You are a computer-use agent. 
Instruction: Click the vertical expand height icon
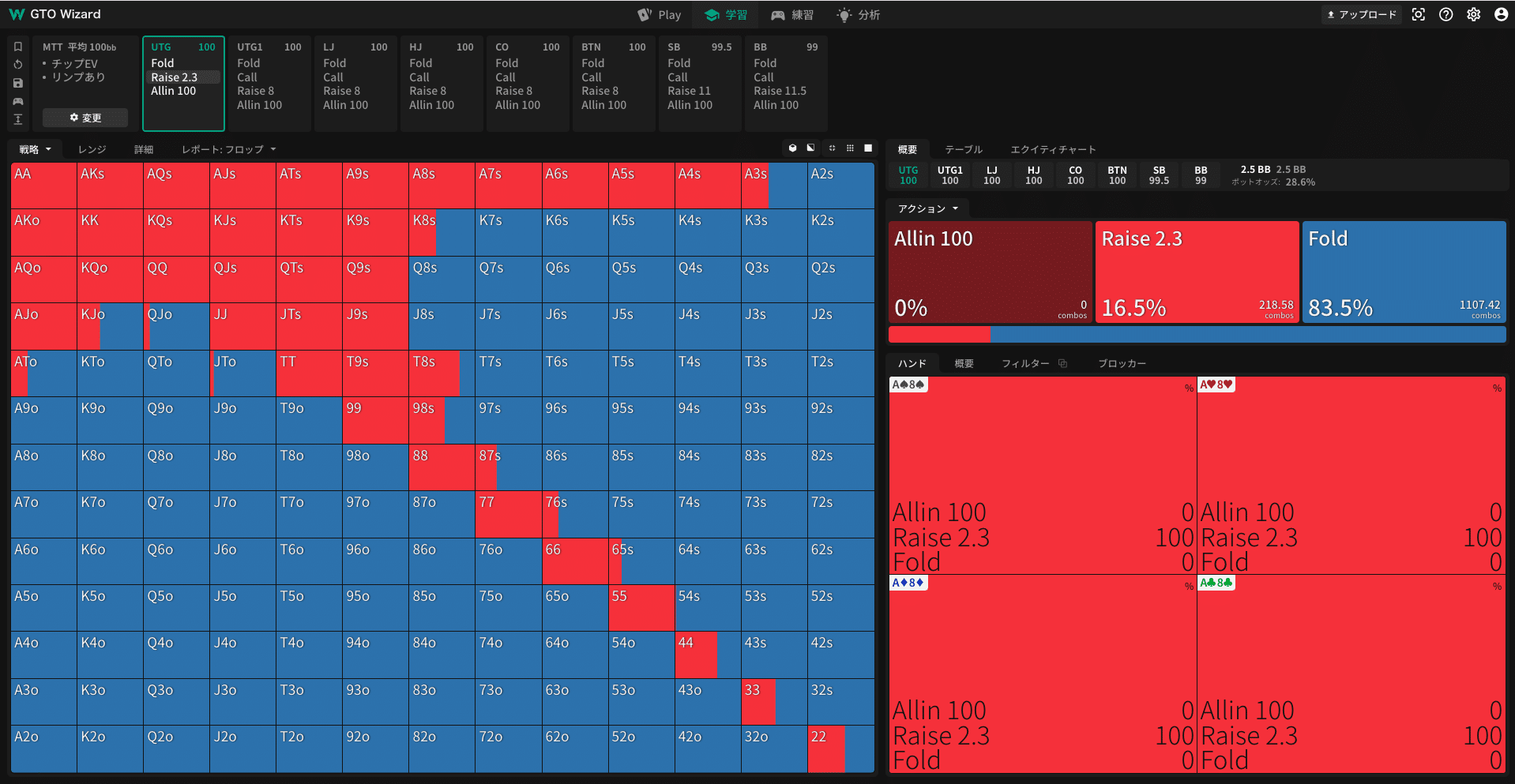coord(18,119)
